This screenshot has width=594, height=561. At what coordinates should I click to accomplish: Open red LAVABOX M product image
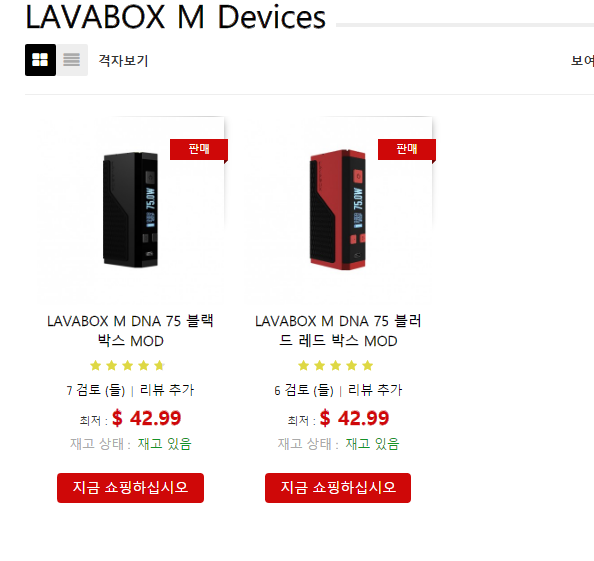[x=339, y=210]
